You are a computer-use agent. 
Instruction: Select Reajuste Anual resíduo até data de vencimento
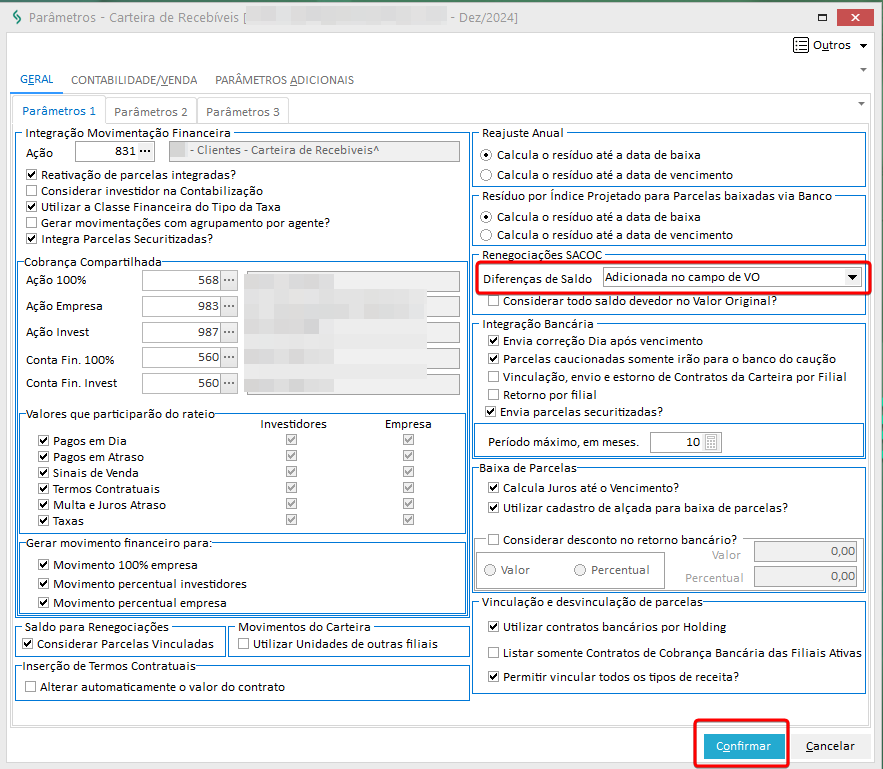(x=486, y=175)
